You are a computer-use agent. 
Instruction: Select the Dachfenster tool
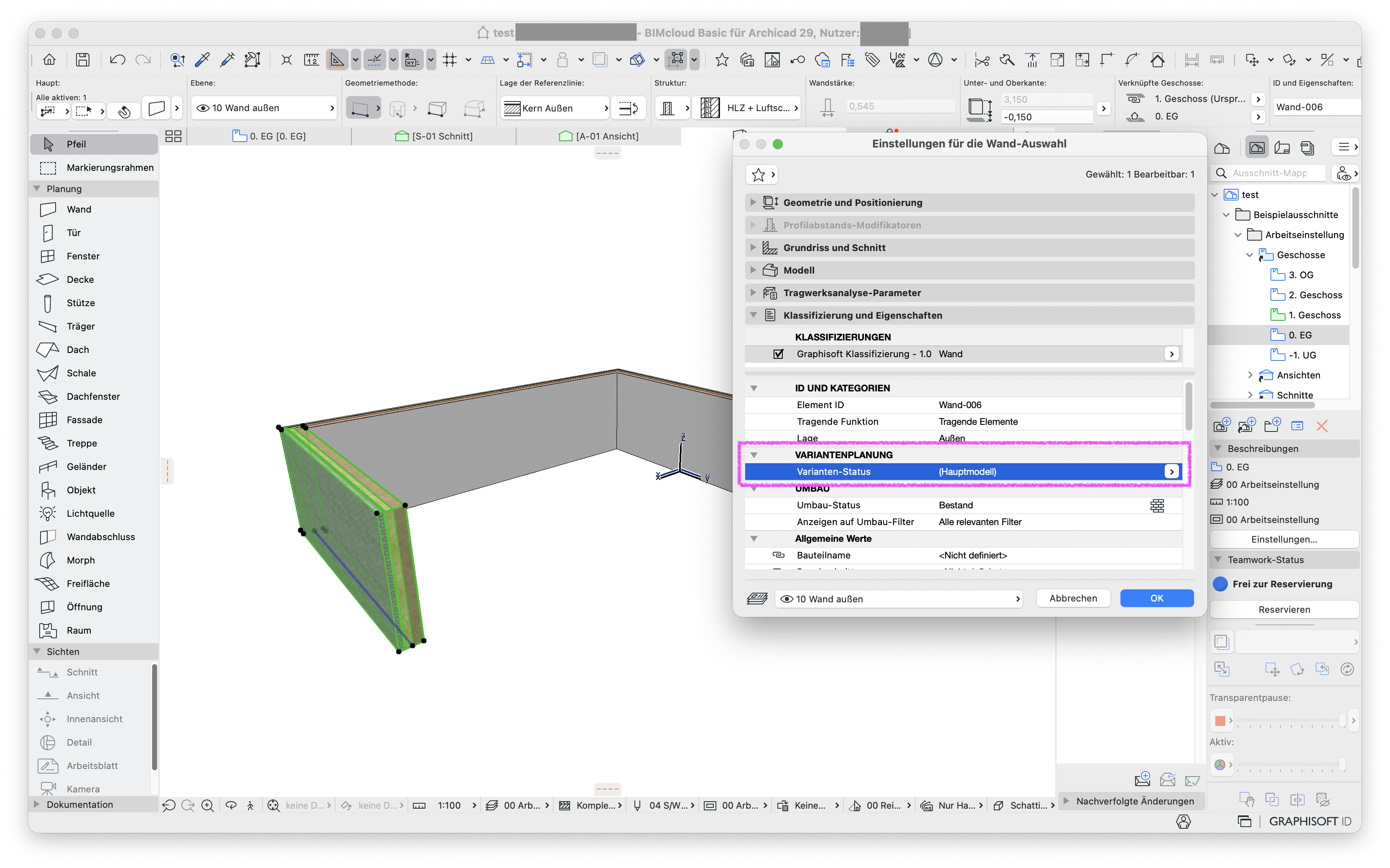click(94, 397)
